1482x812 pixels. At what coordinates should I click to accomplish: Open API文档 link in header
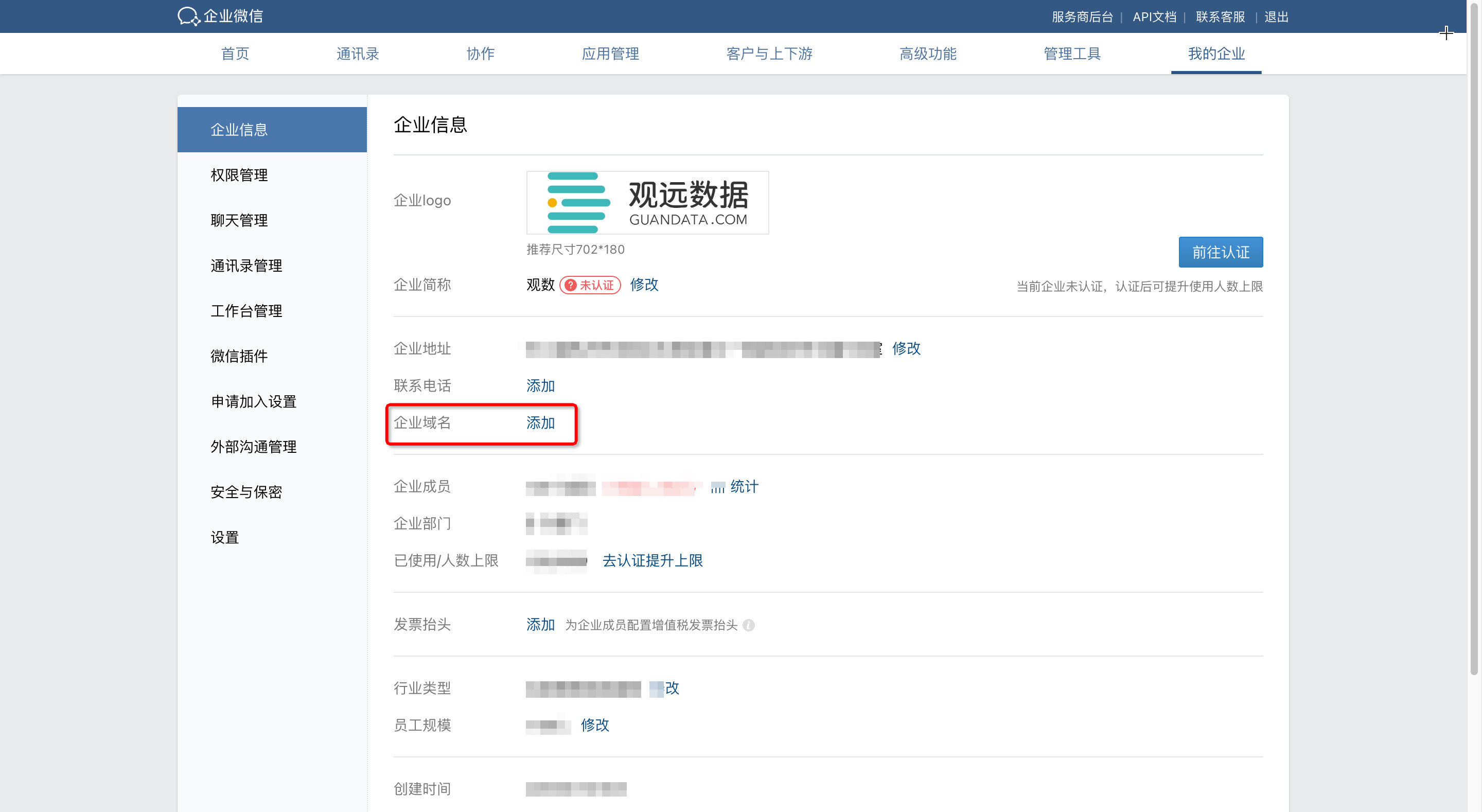point(1154,16)
